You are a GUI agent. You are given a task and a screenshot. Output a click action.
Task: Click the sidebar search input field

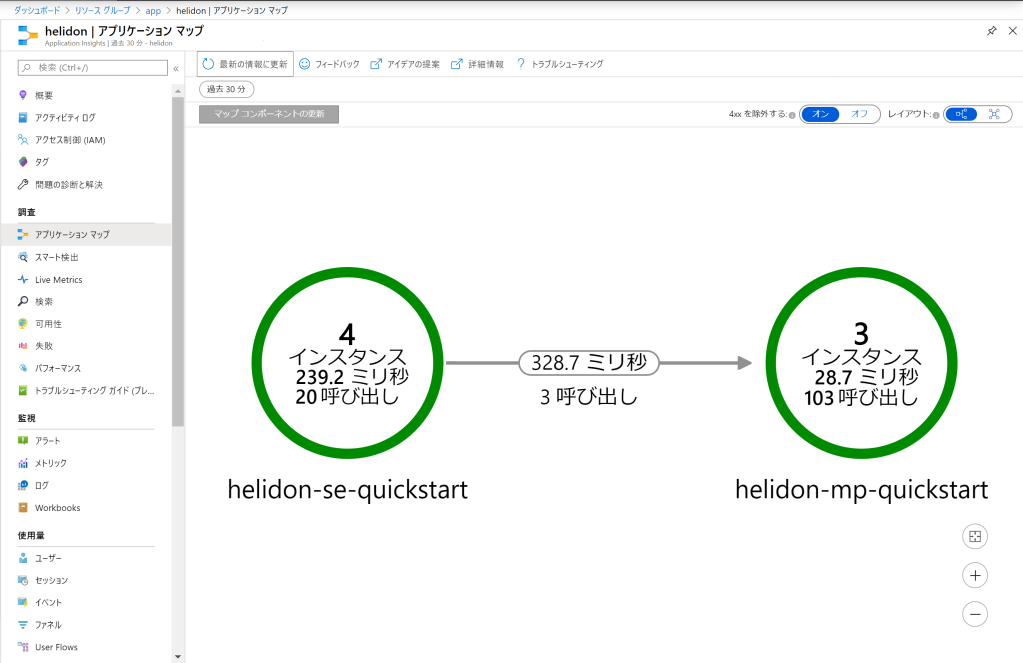click(x=100, y=68)
